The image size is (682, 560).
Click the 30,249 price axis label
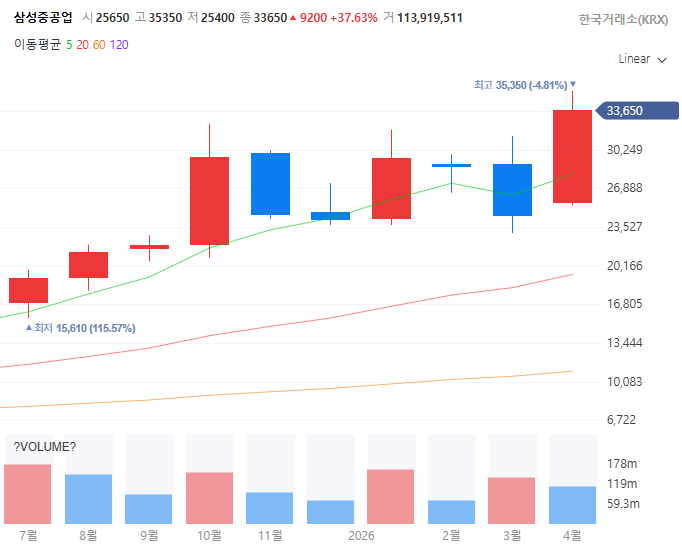point(625,150)
